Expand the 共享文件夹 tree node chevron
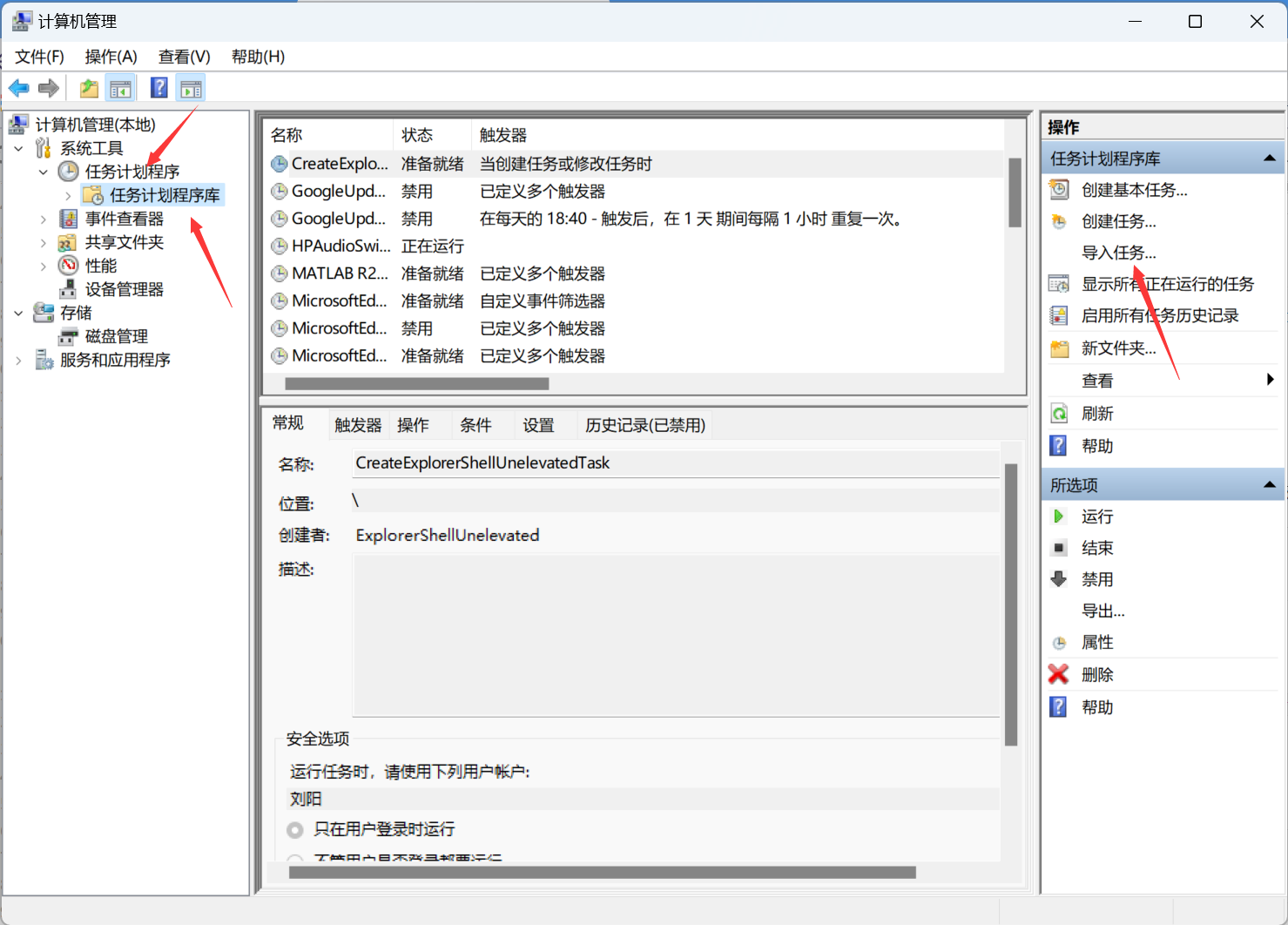This screenshot has width=1288, height=925. tap(44, 243)
